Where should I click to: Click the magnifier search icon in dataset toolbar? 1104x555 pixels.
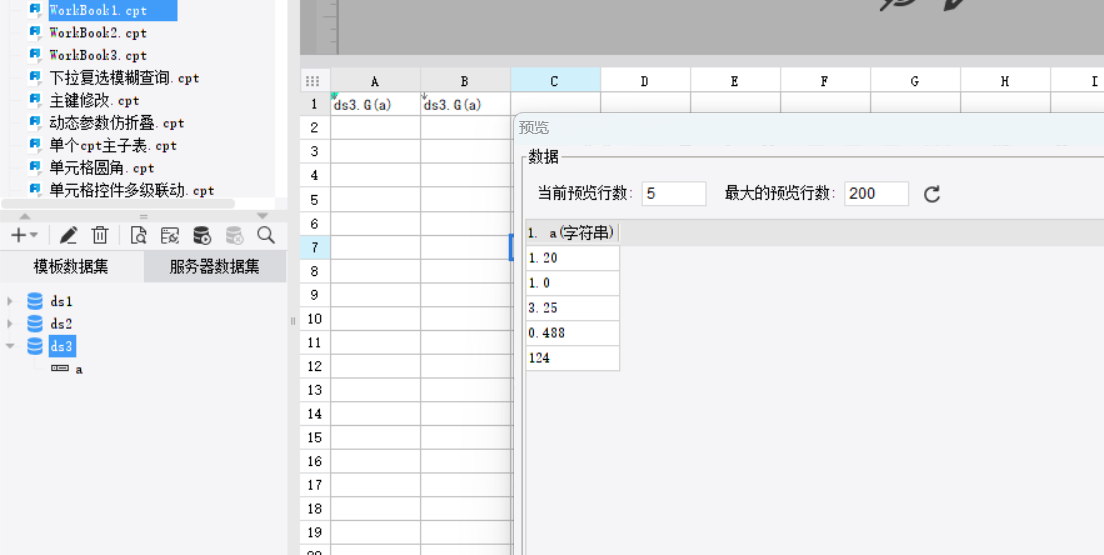pos(265,235)
